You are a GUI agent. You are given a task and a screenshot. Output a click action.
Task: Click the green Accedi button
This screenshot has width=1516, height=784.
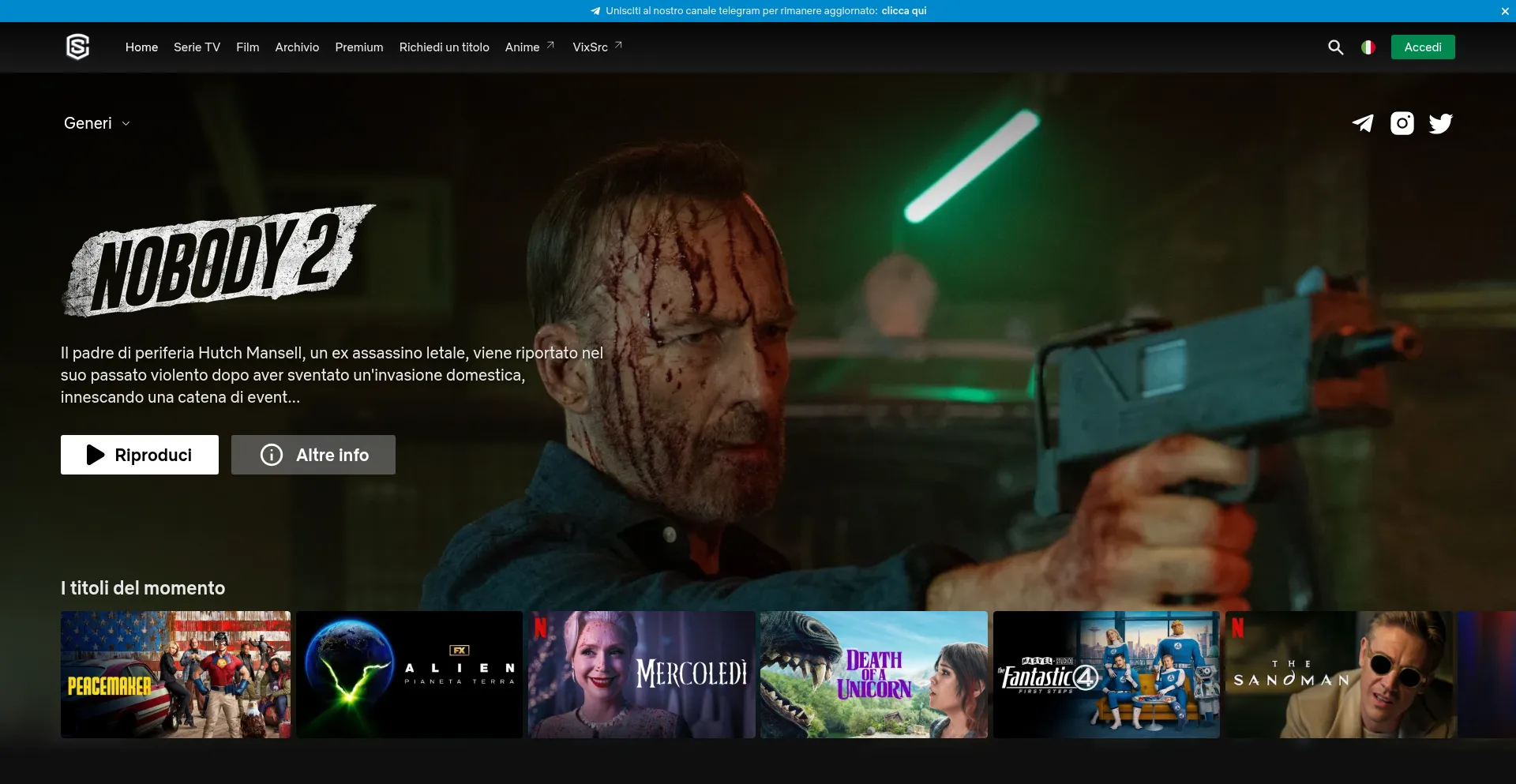[1423, 47]
